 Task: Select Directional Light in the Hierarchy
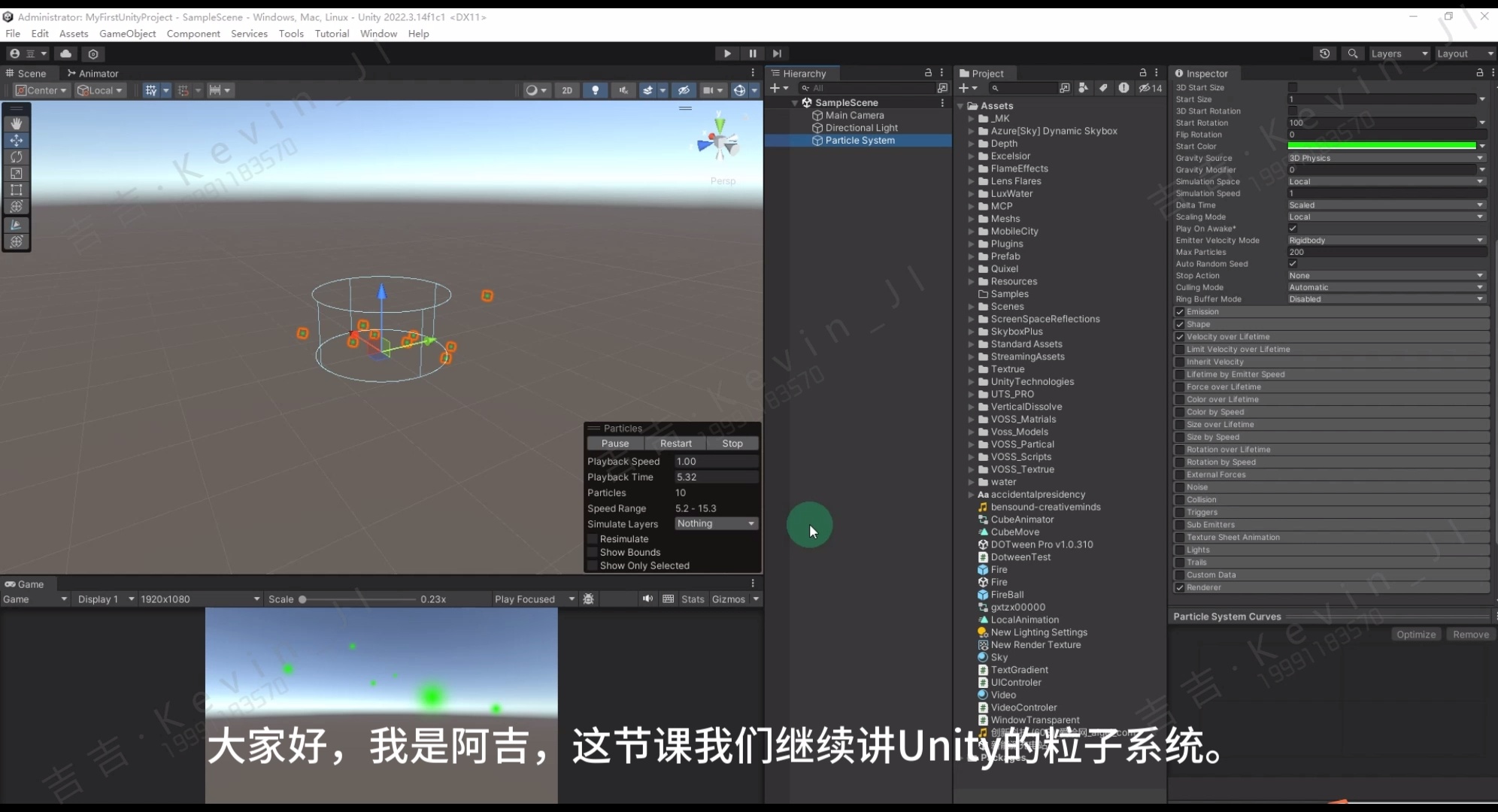pos(860,128)
